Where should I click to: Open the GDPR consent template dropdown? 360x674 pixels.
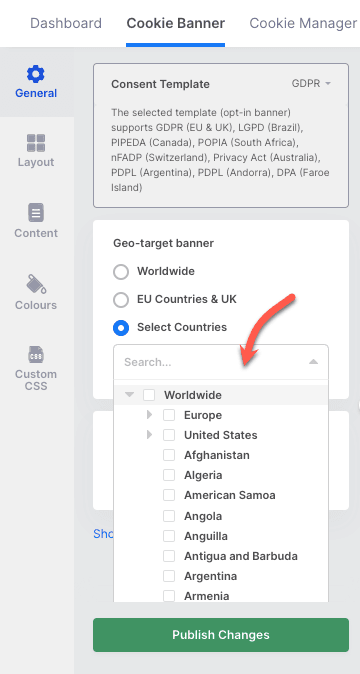[311, 83]
